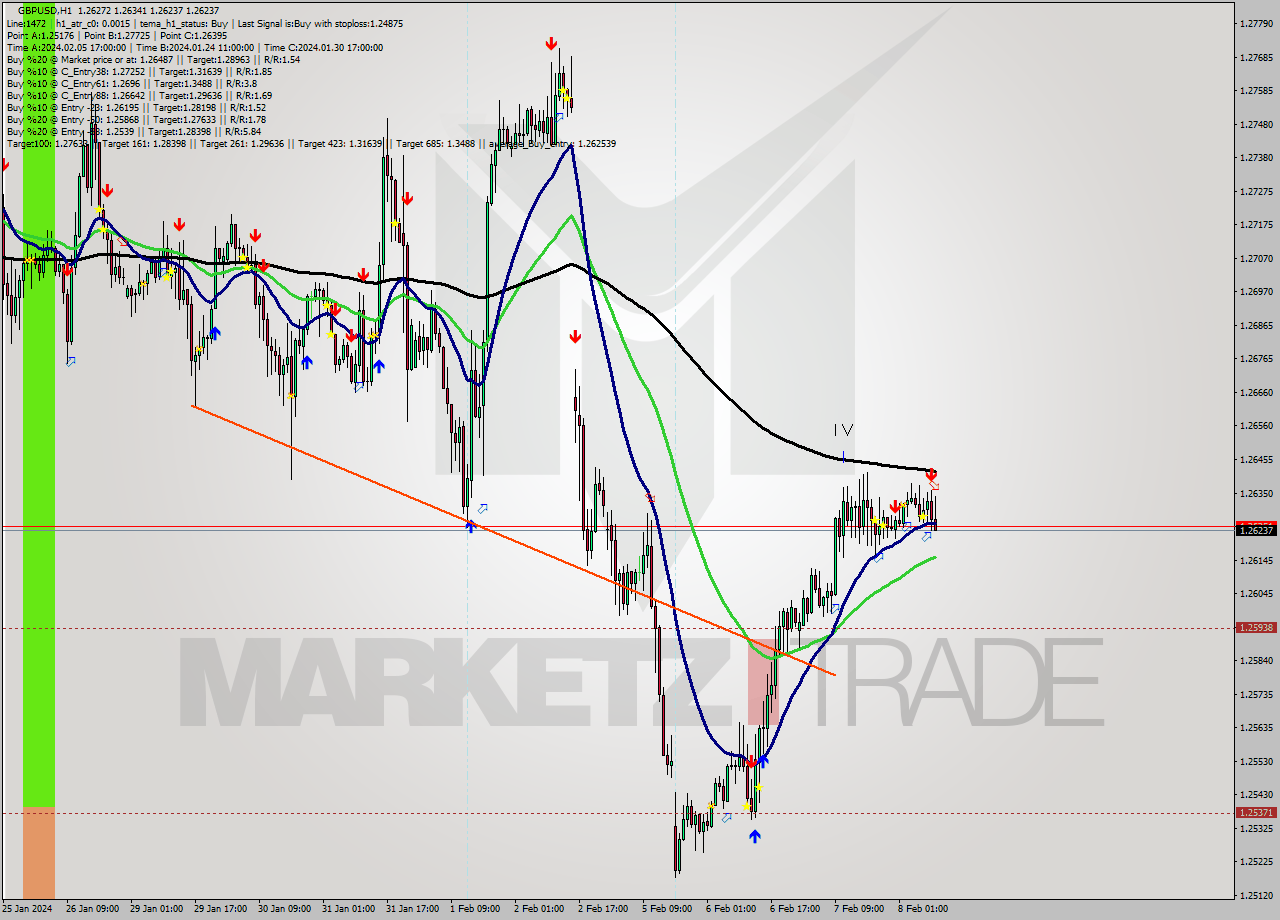Select the 1.26455 price scale value
This screenshot has width=1280, height=920.
tap(1257, 459)
